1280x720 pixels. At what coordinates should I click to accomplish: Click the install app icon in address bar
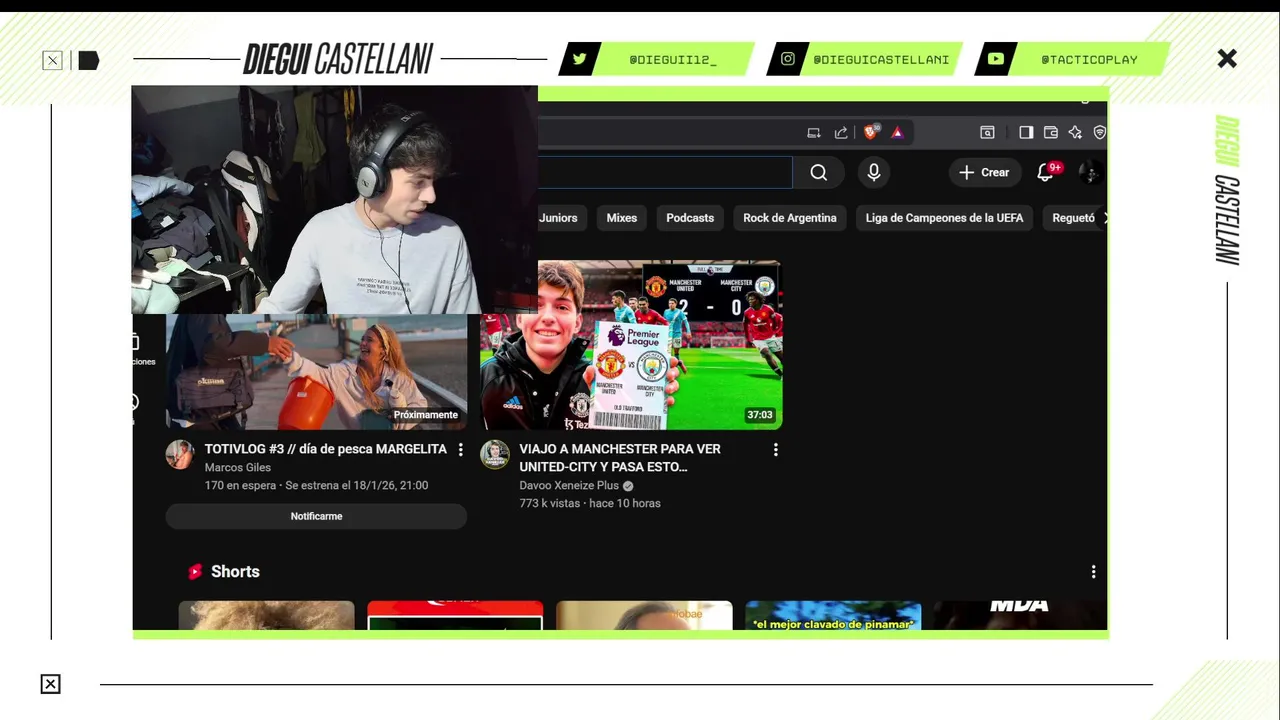click(x=814, y=132)
